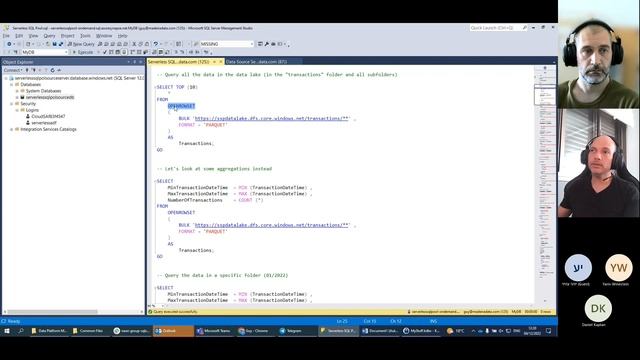Close the Object Explorer panel

click(x=141, y=62)
